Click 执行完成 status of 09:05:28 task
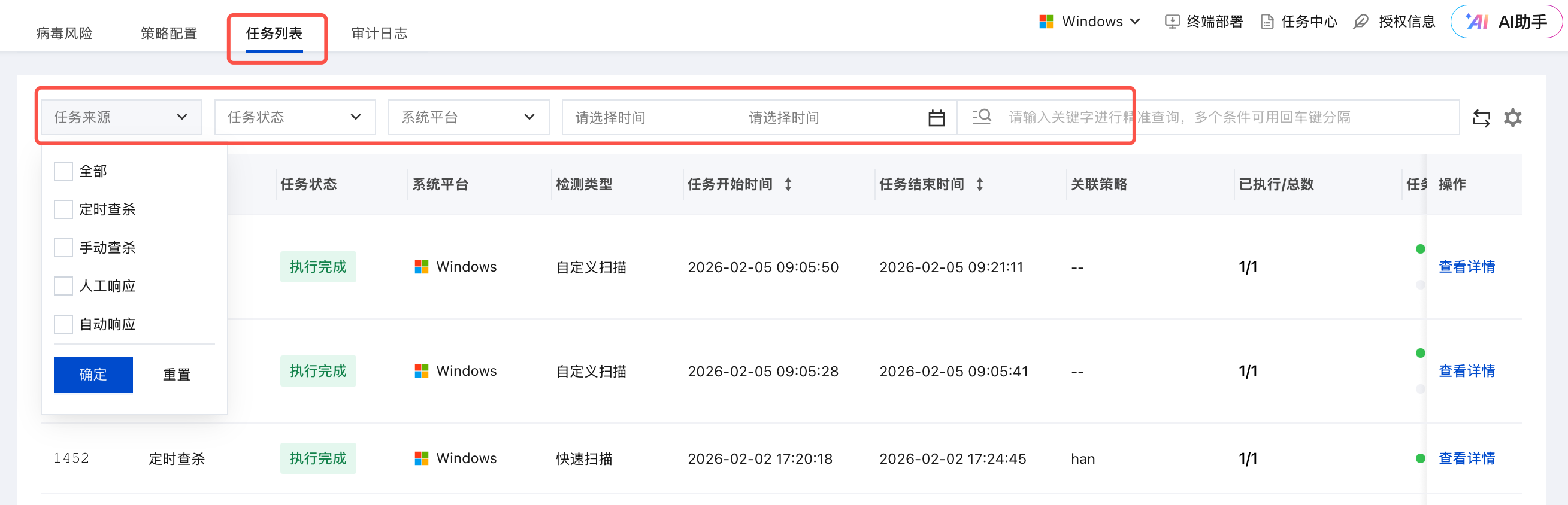 pyautogui.click(x=319, y=371)
